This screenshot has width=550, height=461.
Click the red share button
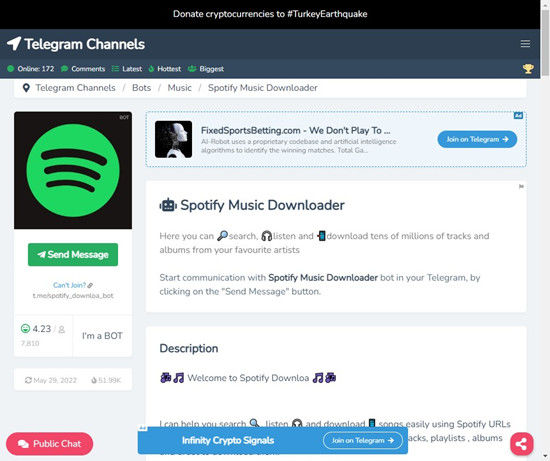(x=522, y=444)
